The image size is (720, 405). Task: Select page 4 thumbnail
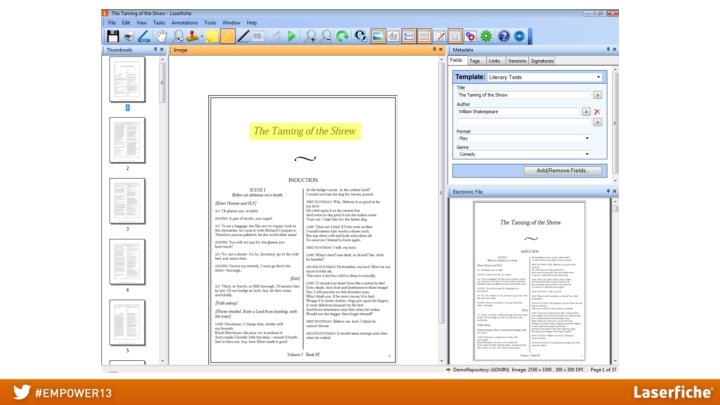click(127, 262)
